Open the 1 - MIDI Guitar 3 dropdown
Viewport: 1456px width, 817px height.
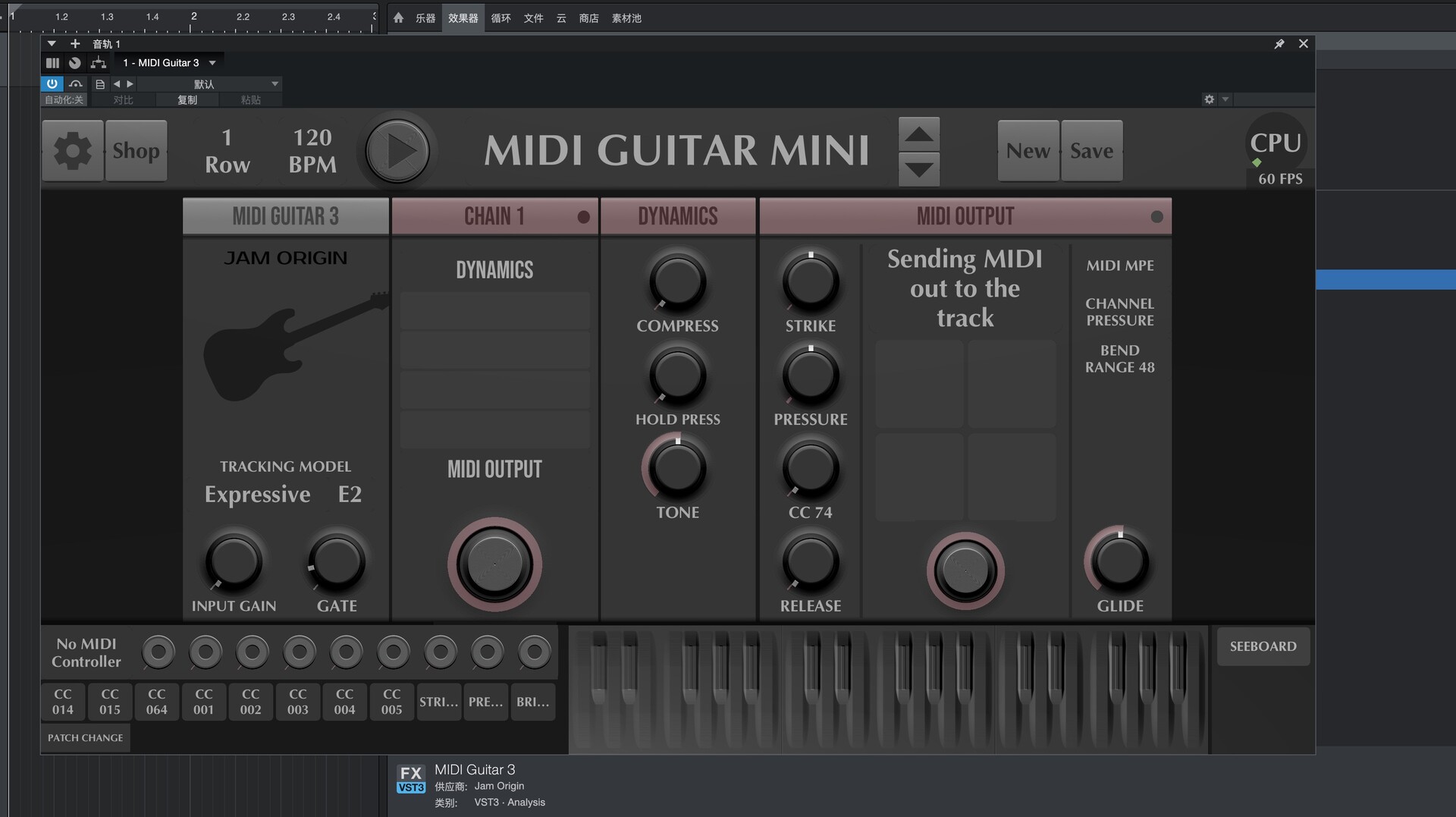coord(212,63)
